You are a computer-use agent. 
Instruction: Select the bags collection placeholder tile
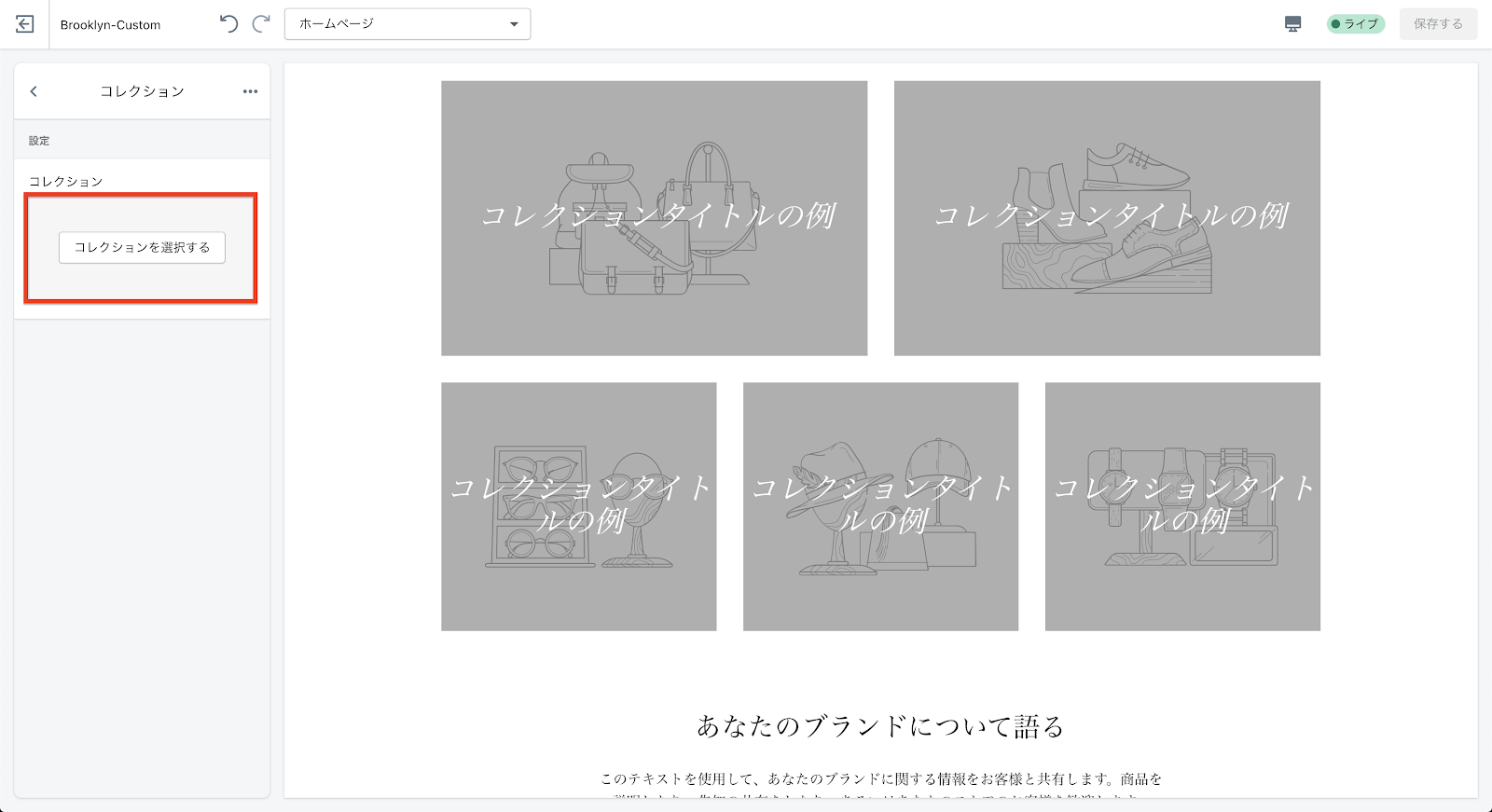coord(654,218)
